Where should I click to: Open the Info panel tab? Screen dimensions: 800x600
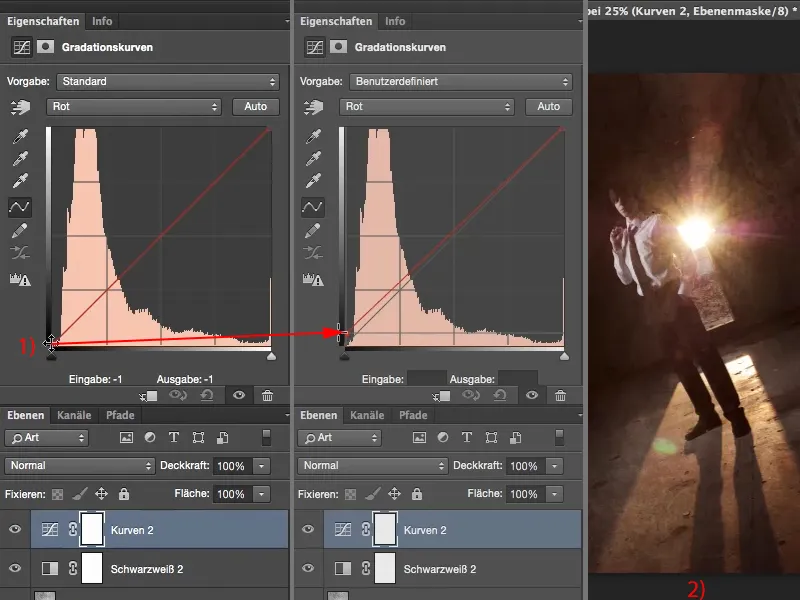coord(103,19)
